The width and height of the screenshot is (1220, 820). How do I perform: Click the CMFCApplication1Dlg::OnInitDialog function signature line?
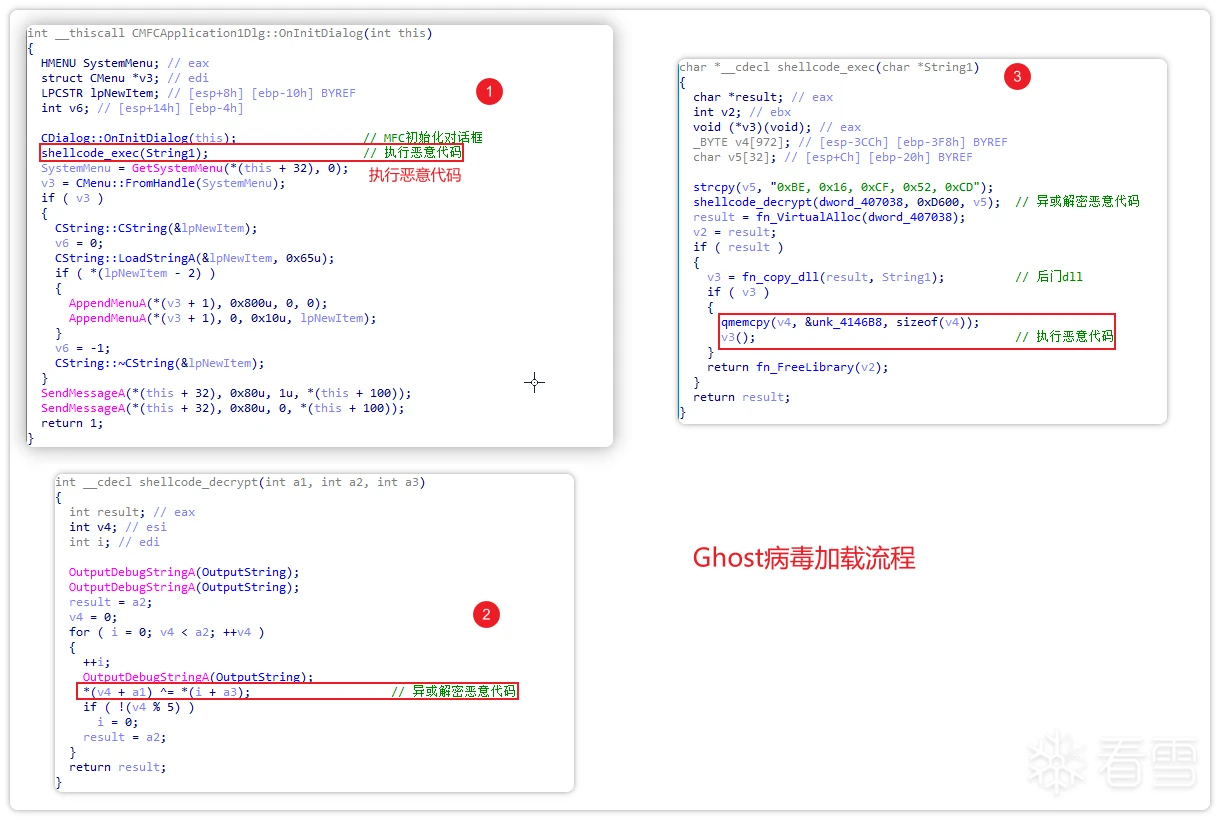click(230, 33)
